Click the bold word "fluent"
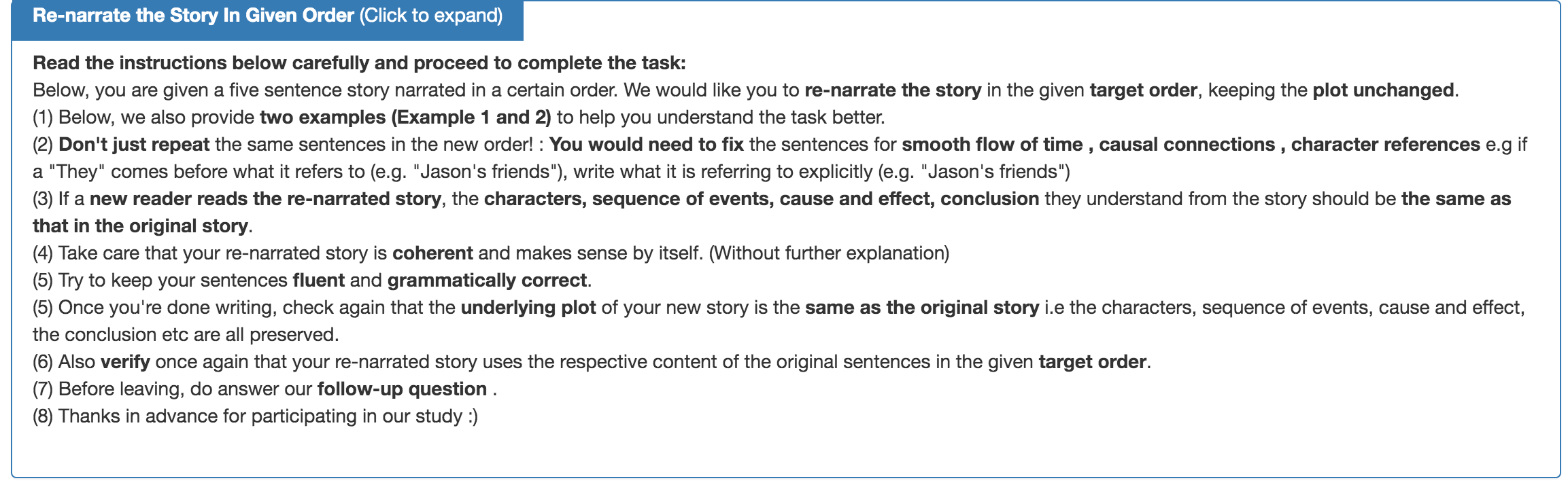The image size is (1568, 485). click(318, 281)
